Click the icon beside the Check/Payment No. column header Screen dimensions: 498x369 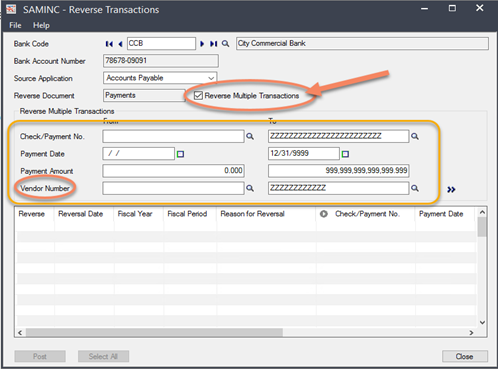coord(324,214)
